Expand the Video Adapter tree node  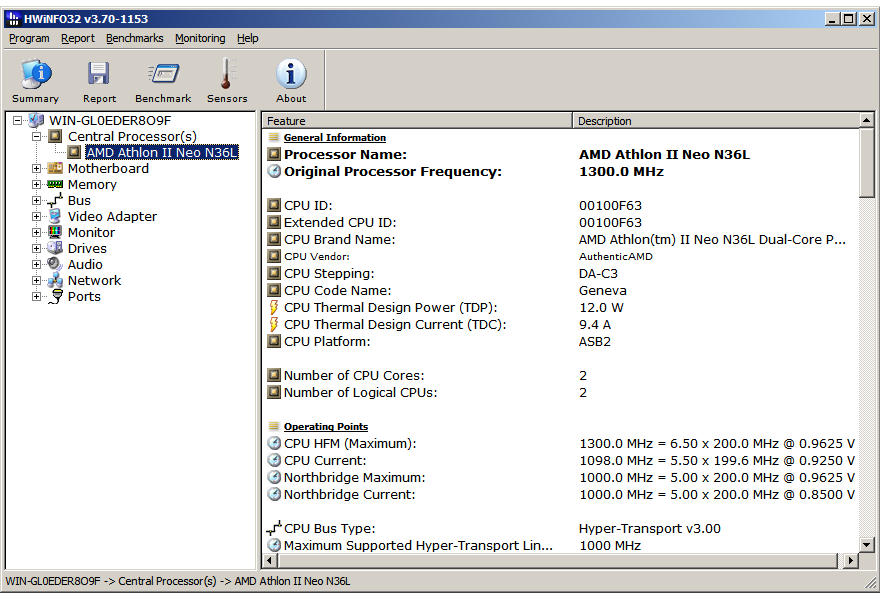click(x=36, y=216)
